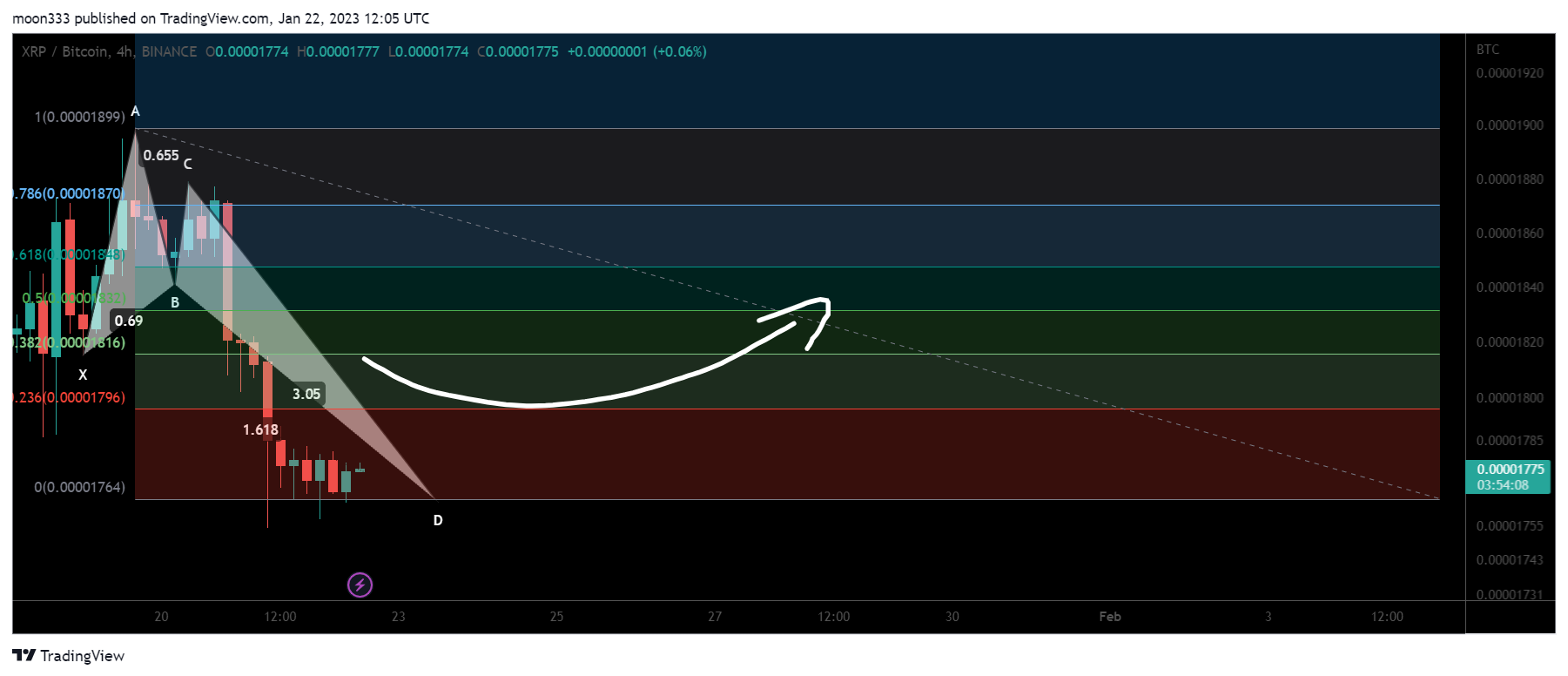Click the 20 date on time axis
The image size is (1568, 676).
click(x=161, y=617)
